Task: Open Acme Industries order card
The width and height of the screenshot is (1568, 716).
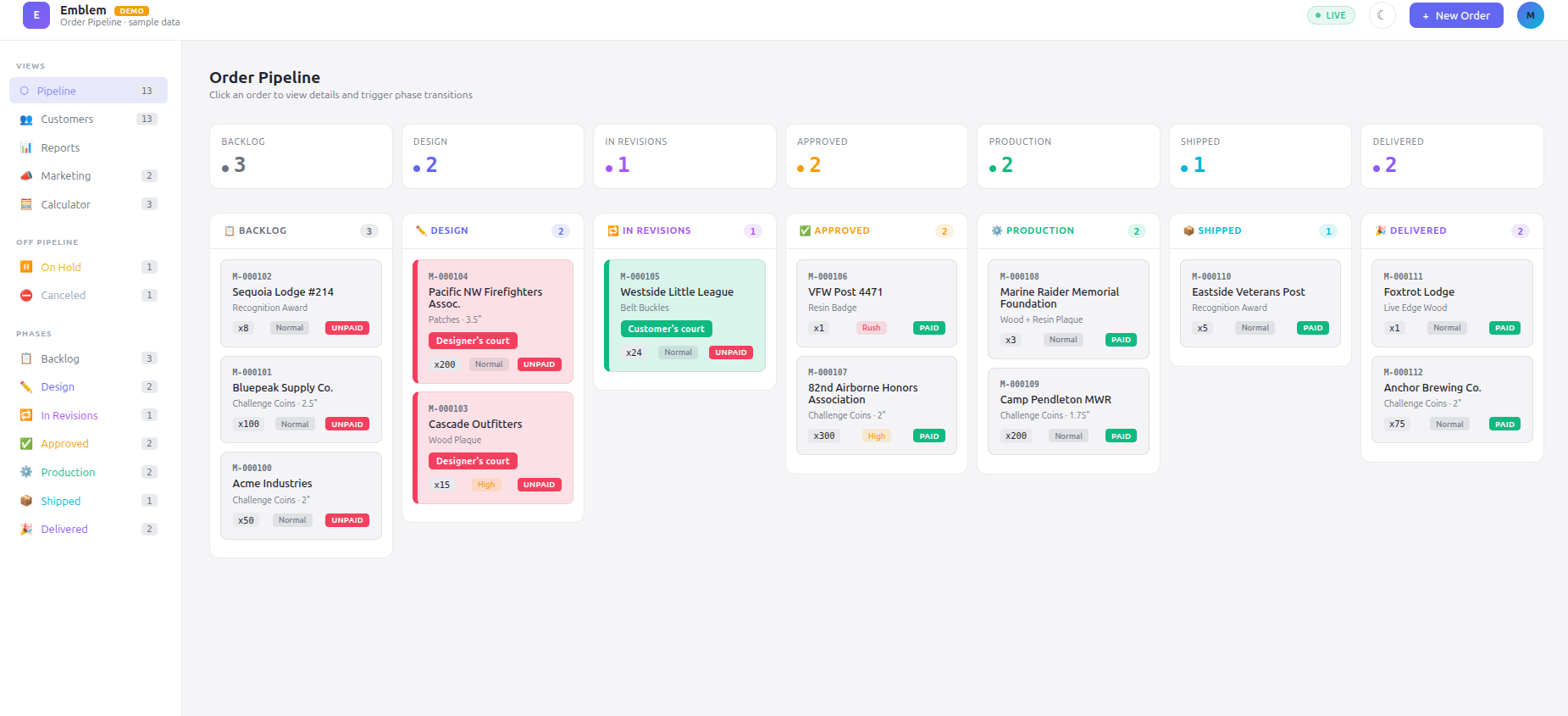Action: [301, 496]
